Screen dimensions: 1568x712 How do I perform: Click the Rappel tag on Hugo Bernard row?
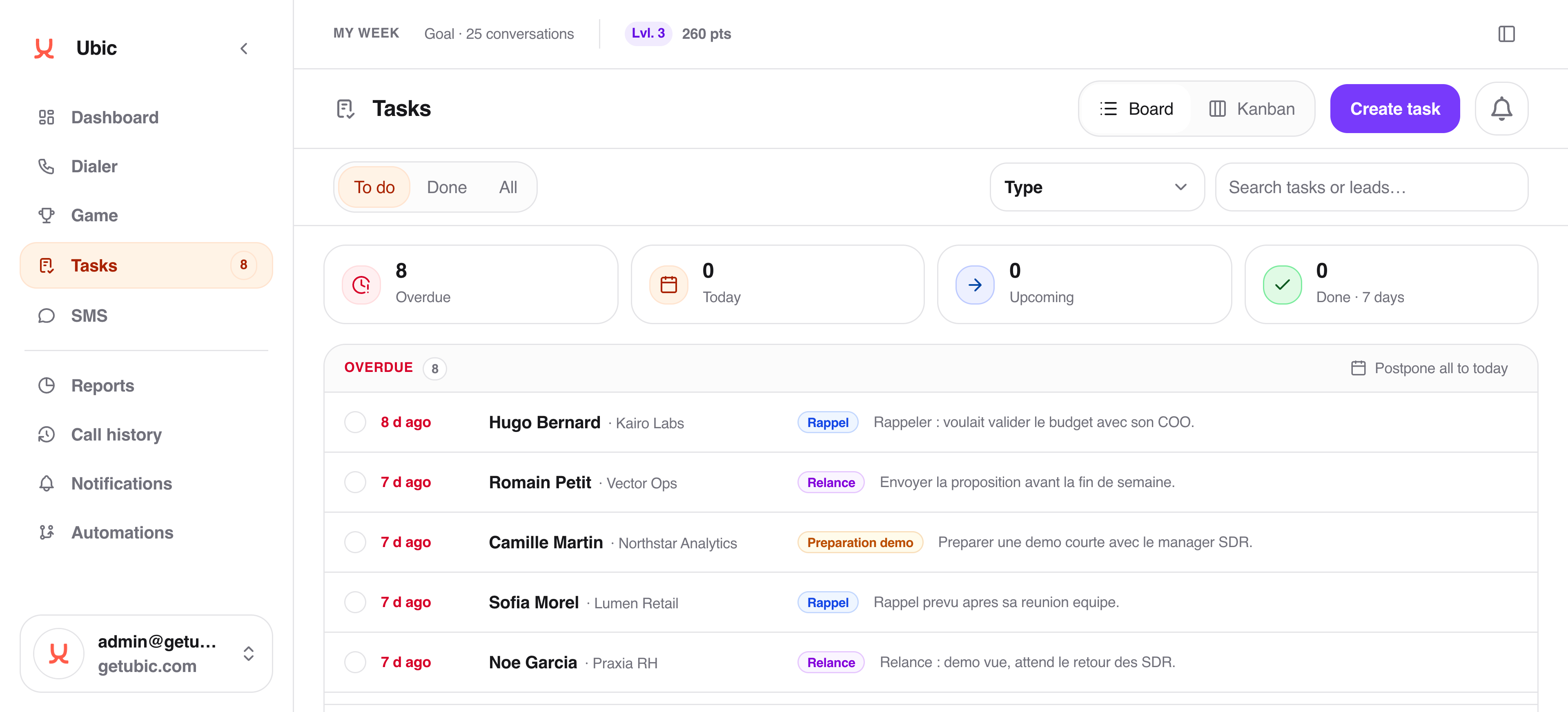[827, 422]
